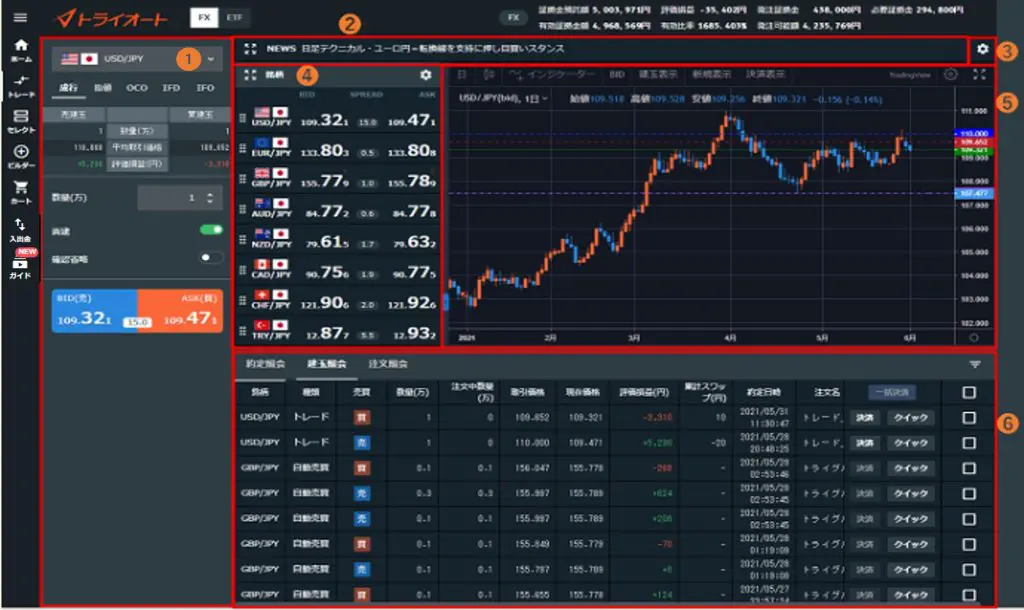Toggle the green 両建 switch off

point(211,229)
